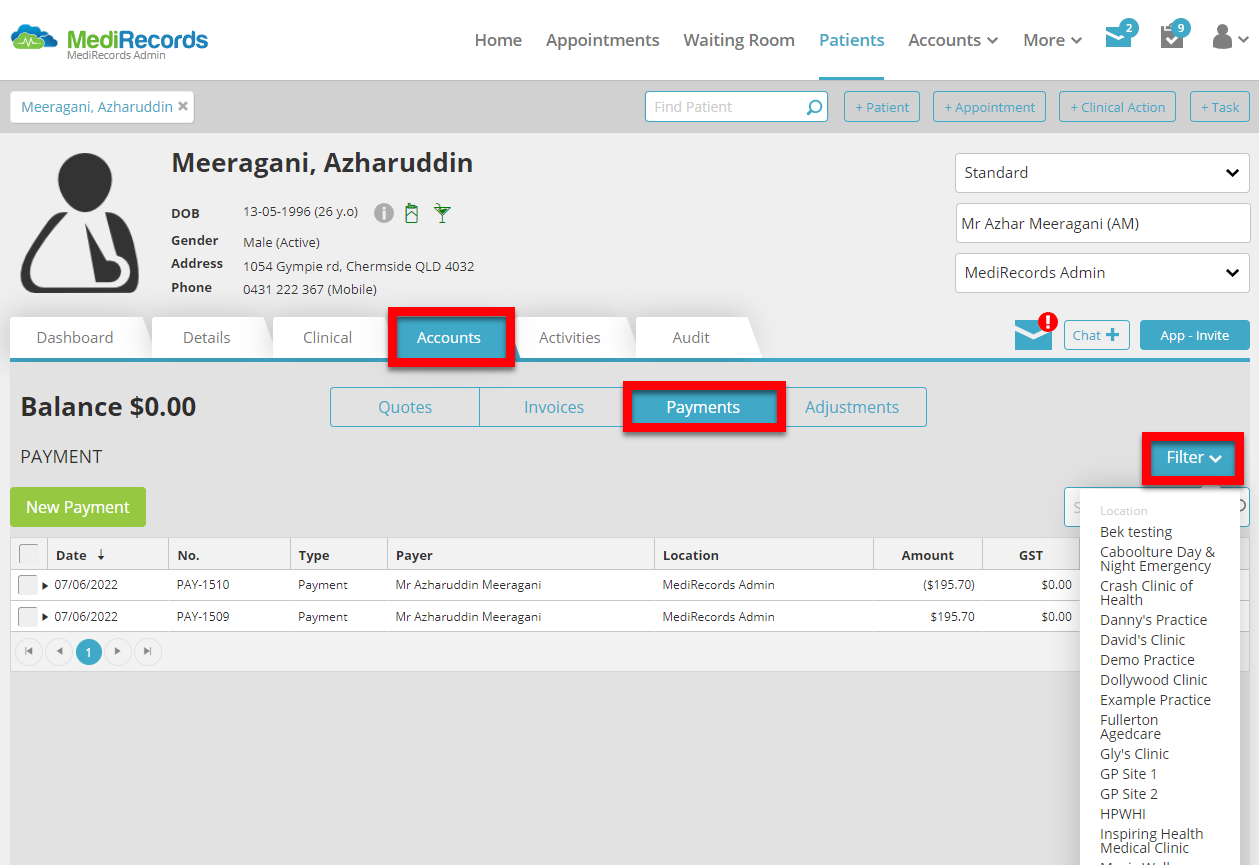Viewport: 1259px width, 865px height.
Task: Go to Home in top navigation
Action: click(x=498, y=40)
